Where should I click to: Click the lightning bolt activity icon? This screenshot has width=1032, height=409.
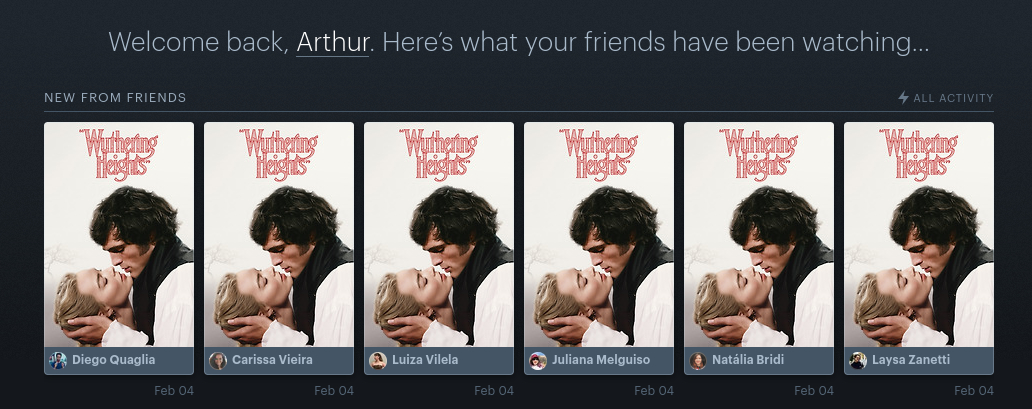click(x=903, y=97)
